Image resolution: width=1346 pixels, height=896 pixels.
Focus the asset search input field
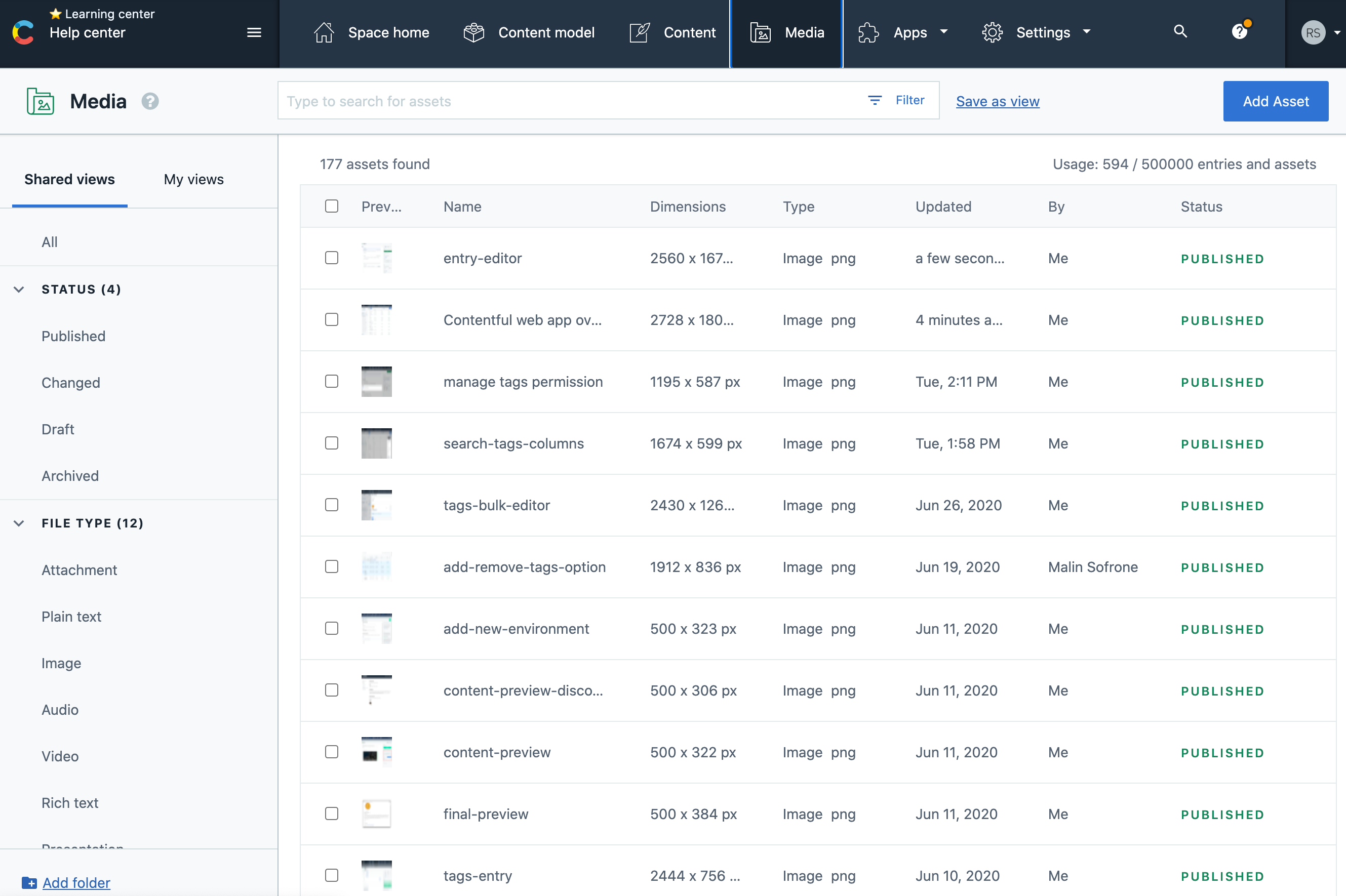[x=572, y=101]
